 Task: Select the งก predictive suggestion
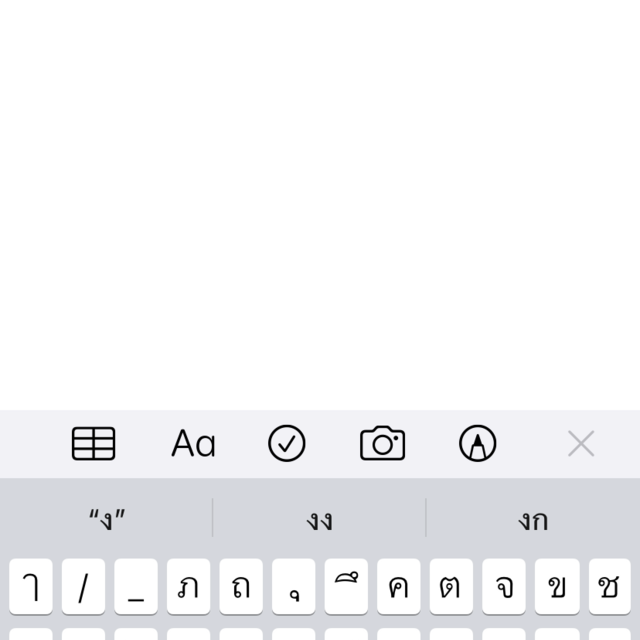click(x=533, y=521)
